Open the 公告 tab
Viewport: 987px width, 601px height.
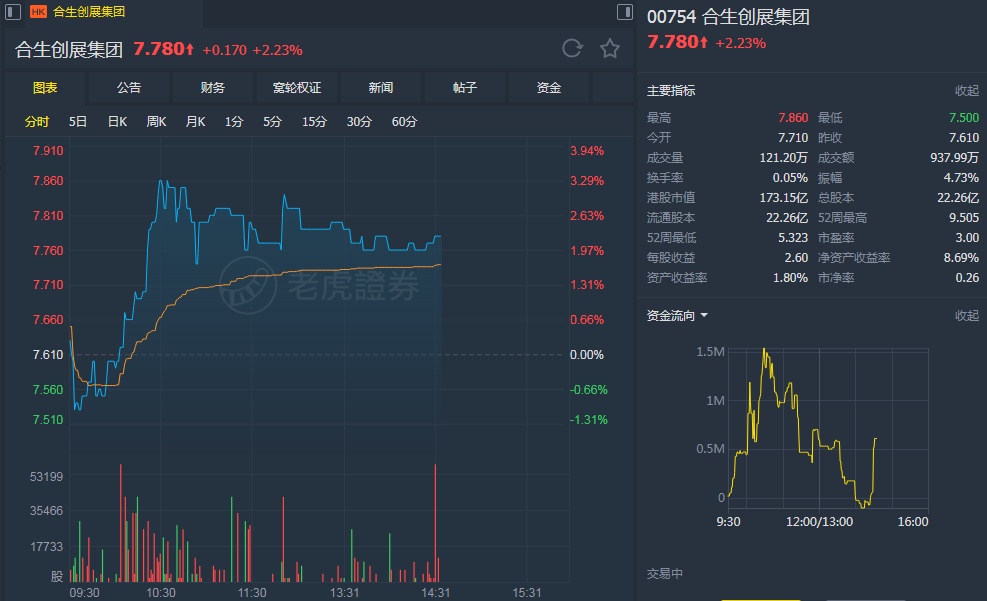(129, 87)
